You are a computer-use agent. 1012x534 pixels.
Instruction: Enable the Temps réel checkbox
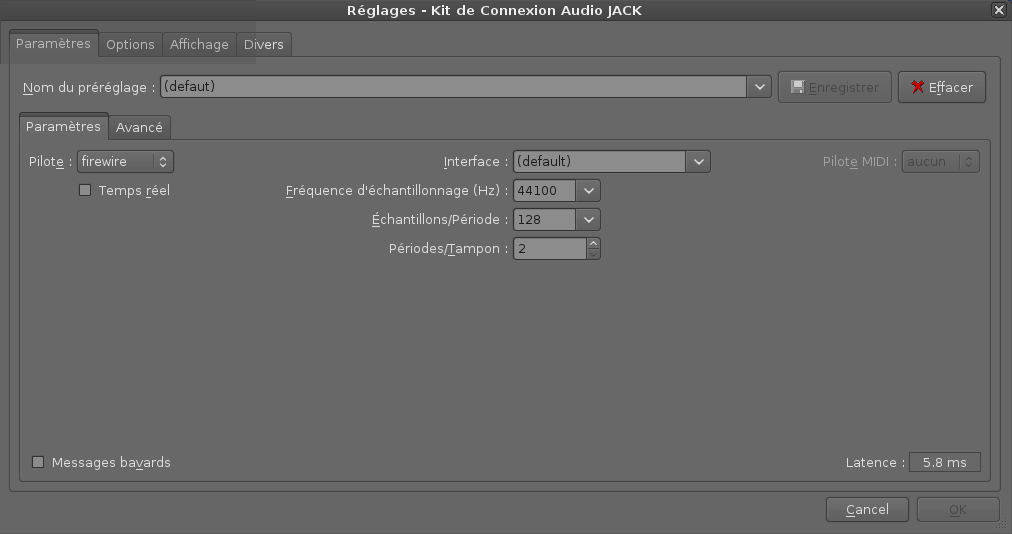click(85, 190)
